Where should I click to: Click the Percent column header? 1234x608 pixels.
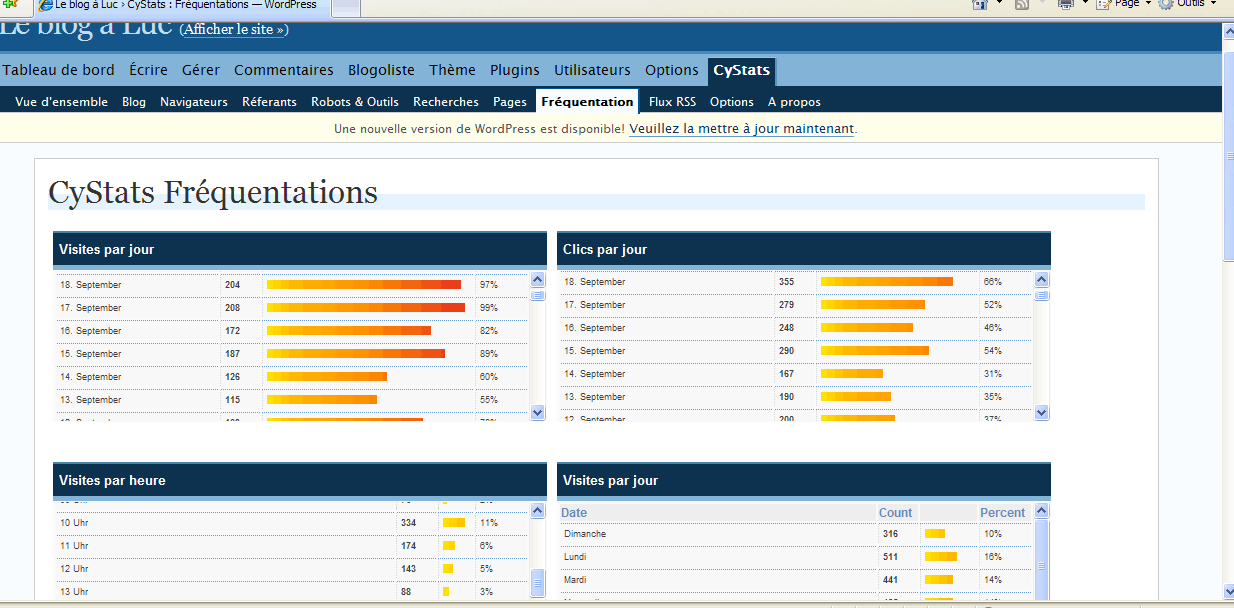point(1003,513)
